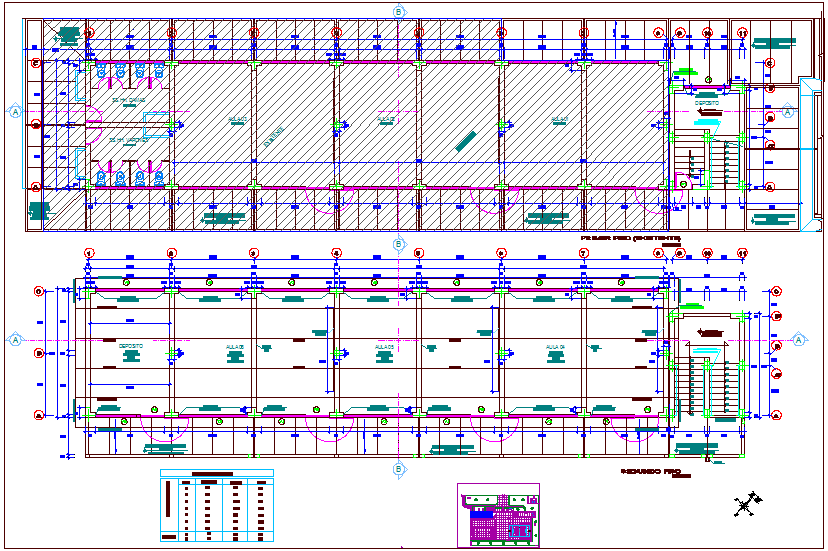Select section marker B at top of sheet
Viewport: 828px width, 551px height.
pos(399,11)
